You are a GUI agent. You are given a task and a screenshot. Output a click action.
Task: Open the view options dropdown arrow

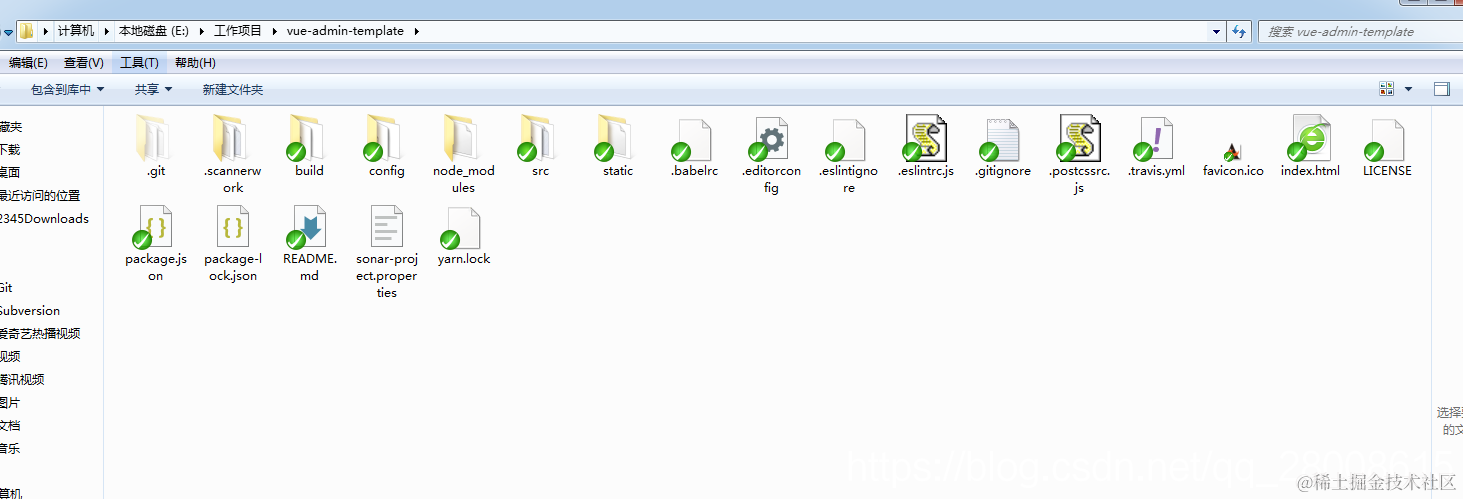tap(1408, 89)
